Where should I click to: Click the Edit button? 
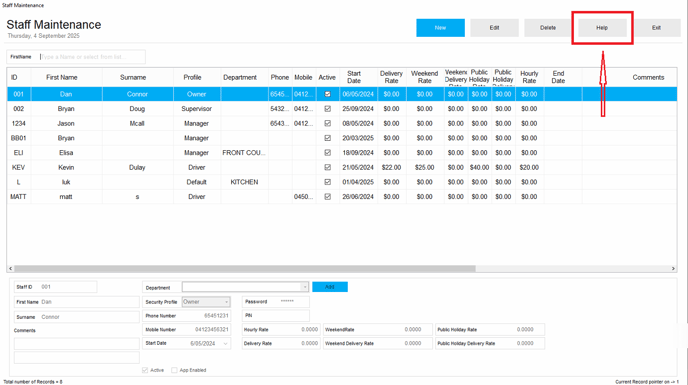pos(494,28)
